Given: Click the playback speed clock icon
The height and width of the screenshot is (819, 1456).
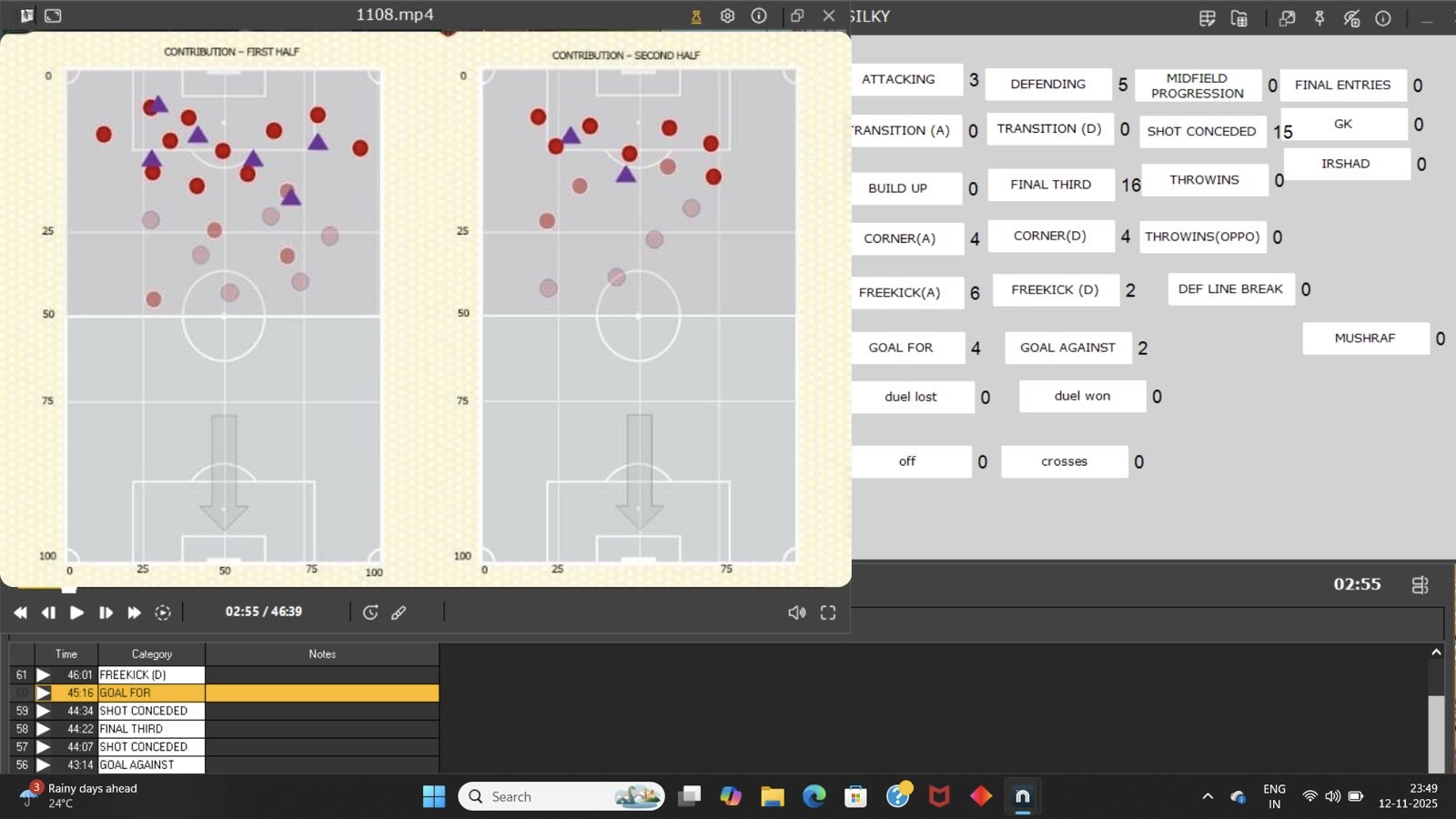Looking at the screenshot, I should [370, 612].
